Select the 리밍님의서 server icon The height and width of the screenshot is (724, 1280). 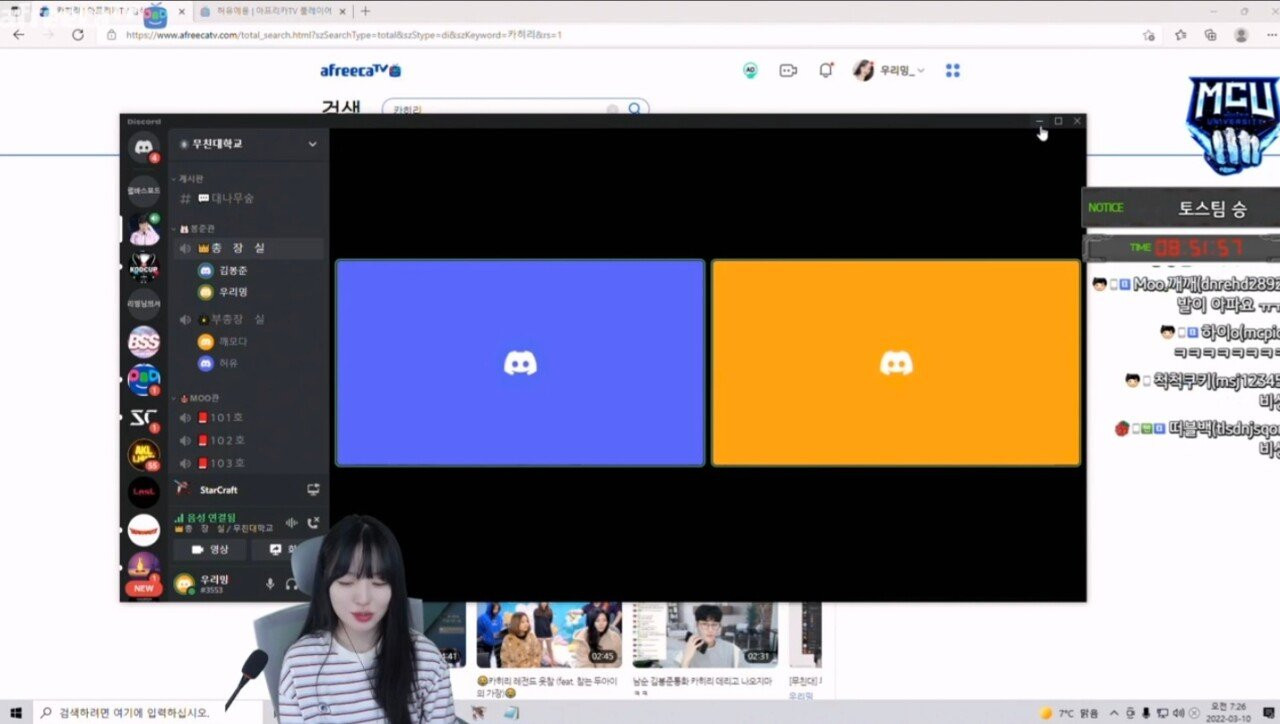pyautogui.click(x=144, y=304)
